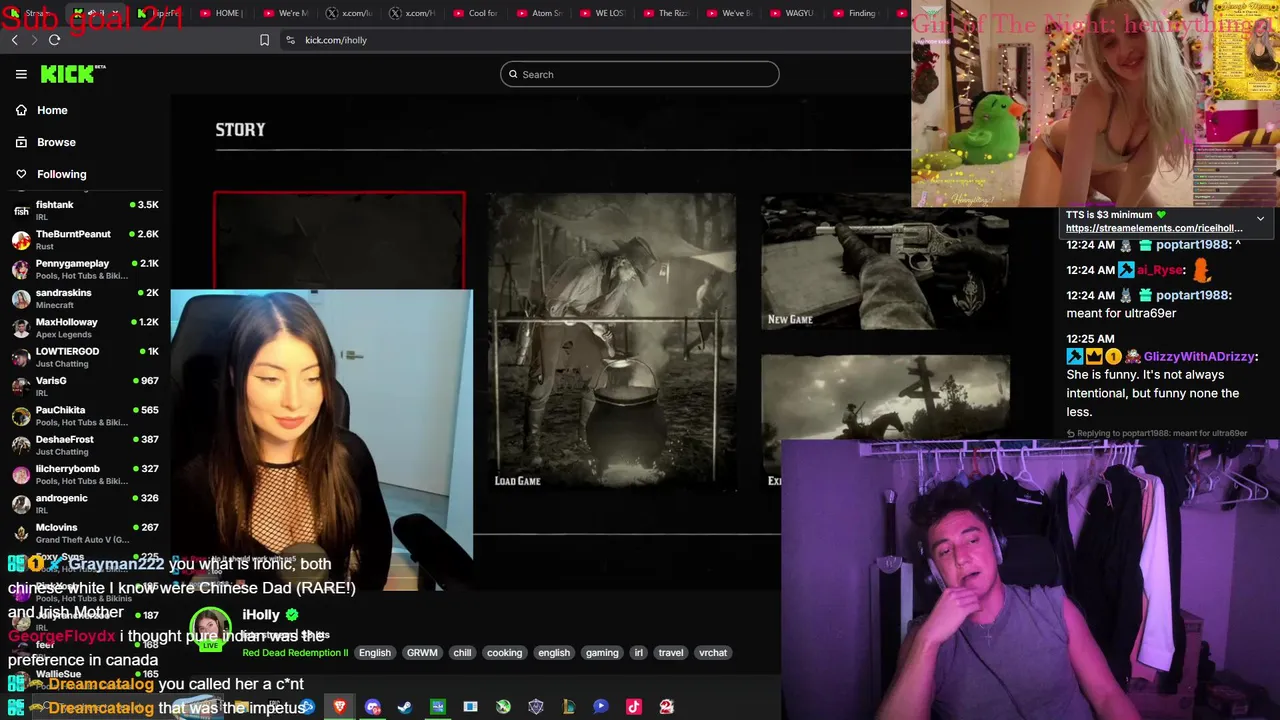Go back with browser back arrow
This screenshot has width=1280, height=720.
click(14, 40)
